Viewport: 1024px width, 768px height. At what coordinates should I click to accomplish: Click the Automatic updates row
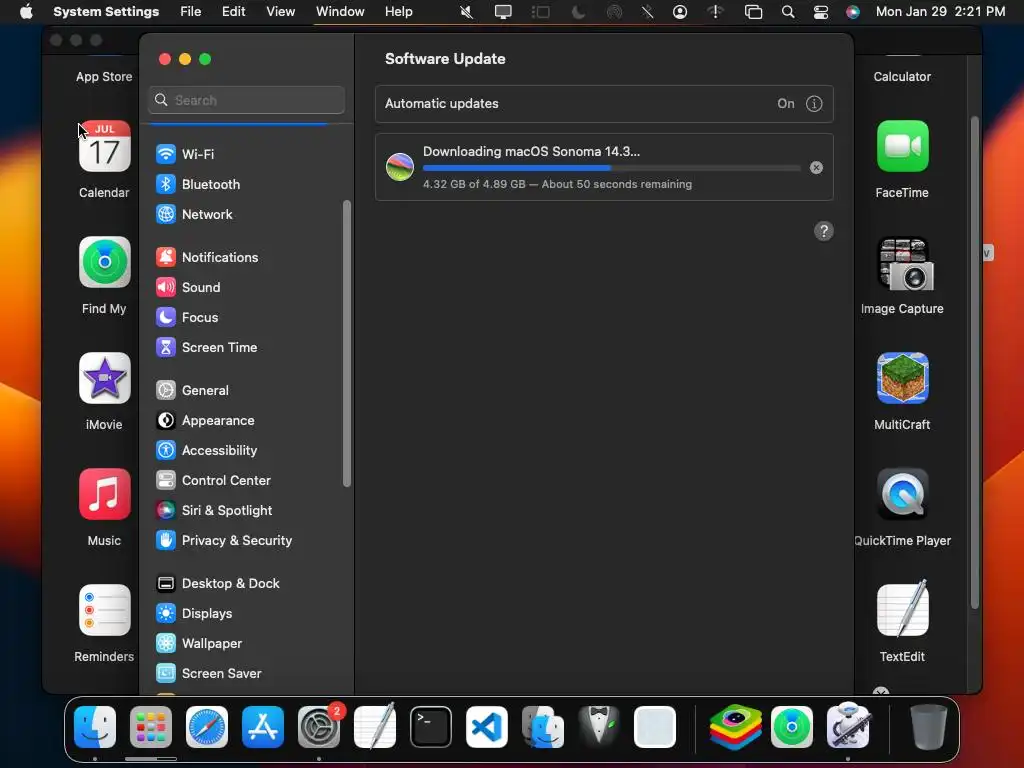click(x=604, y=104)
